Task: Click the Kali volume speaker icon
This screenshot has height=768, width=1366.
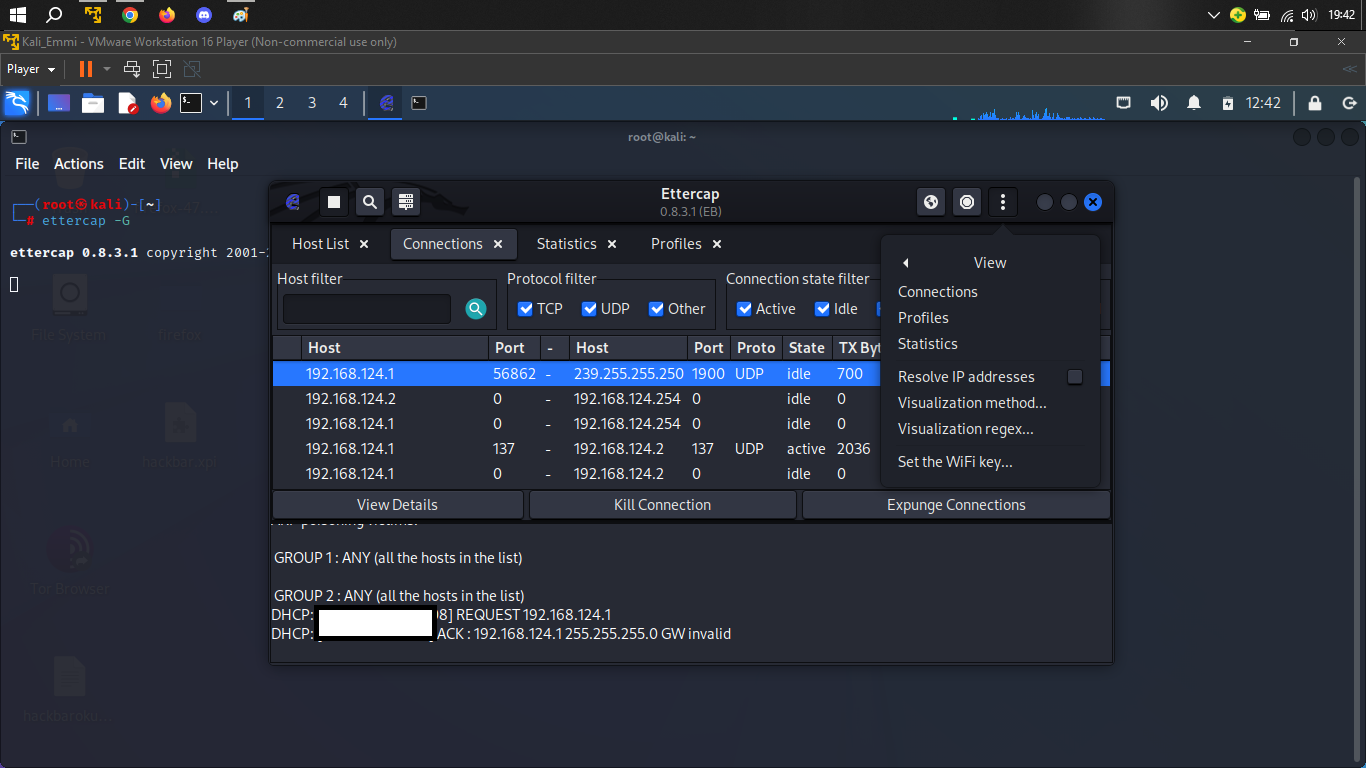Action: click(x=1159, y=103)
